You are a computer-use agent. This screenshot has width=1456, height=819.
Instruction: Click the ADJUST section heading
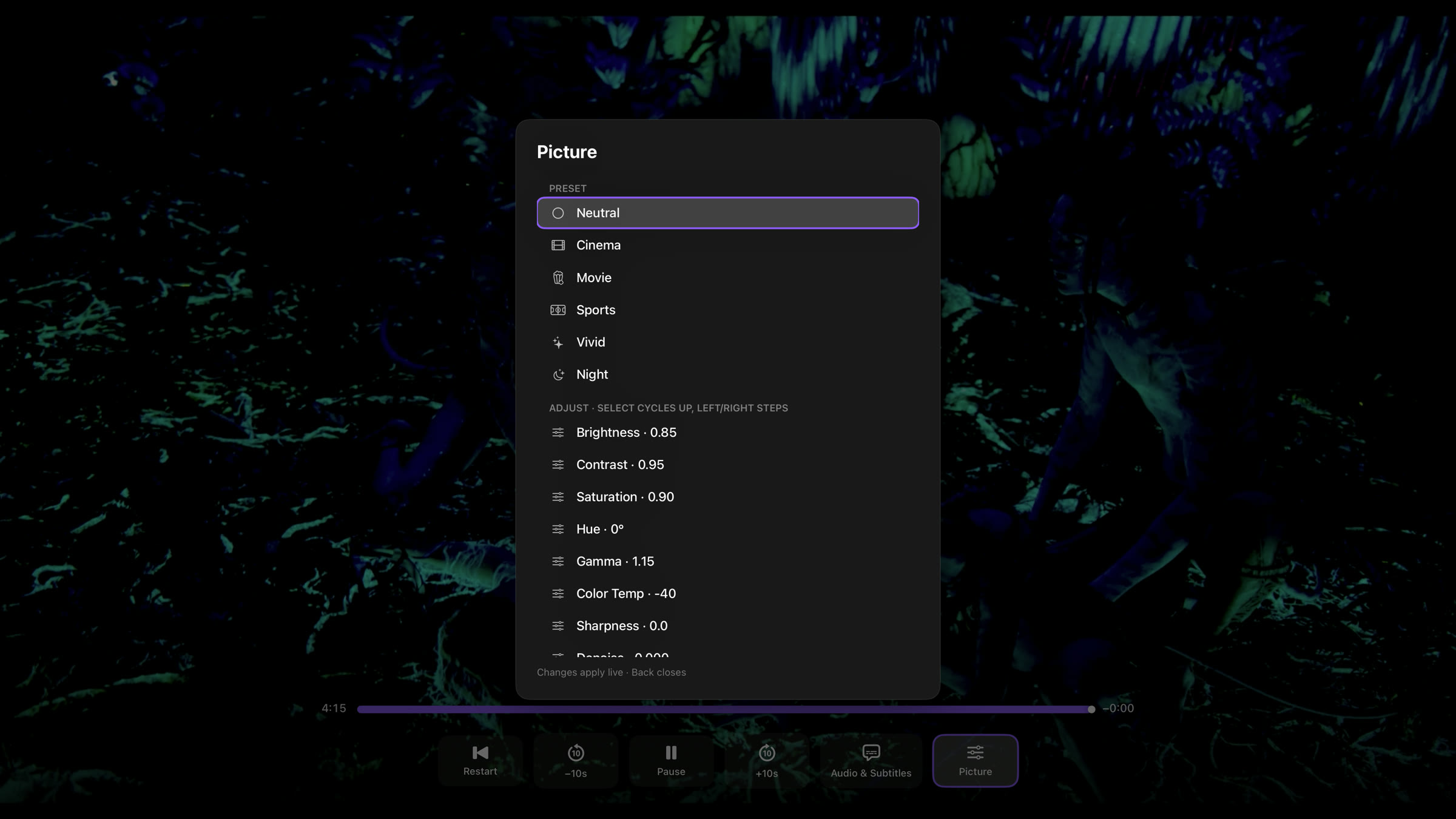[x=669, y=408]
